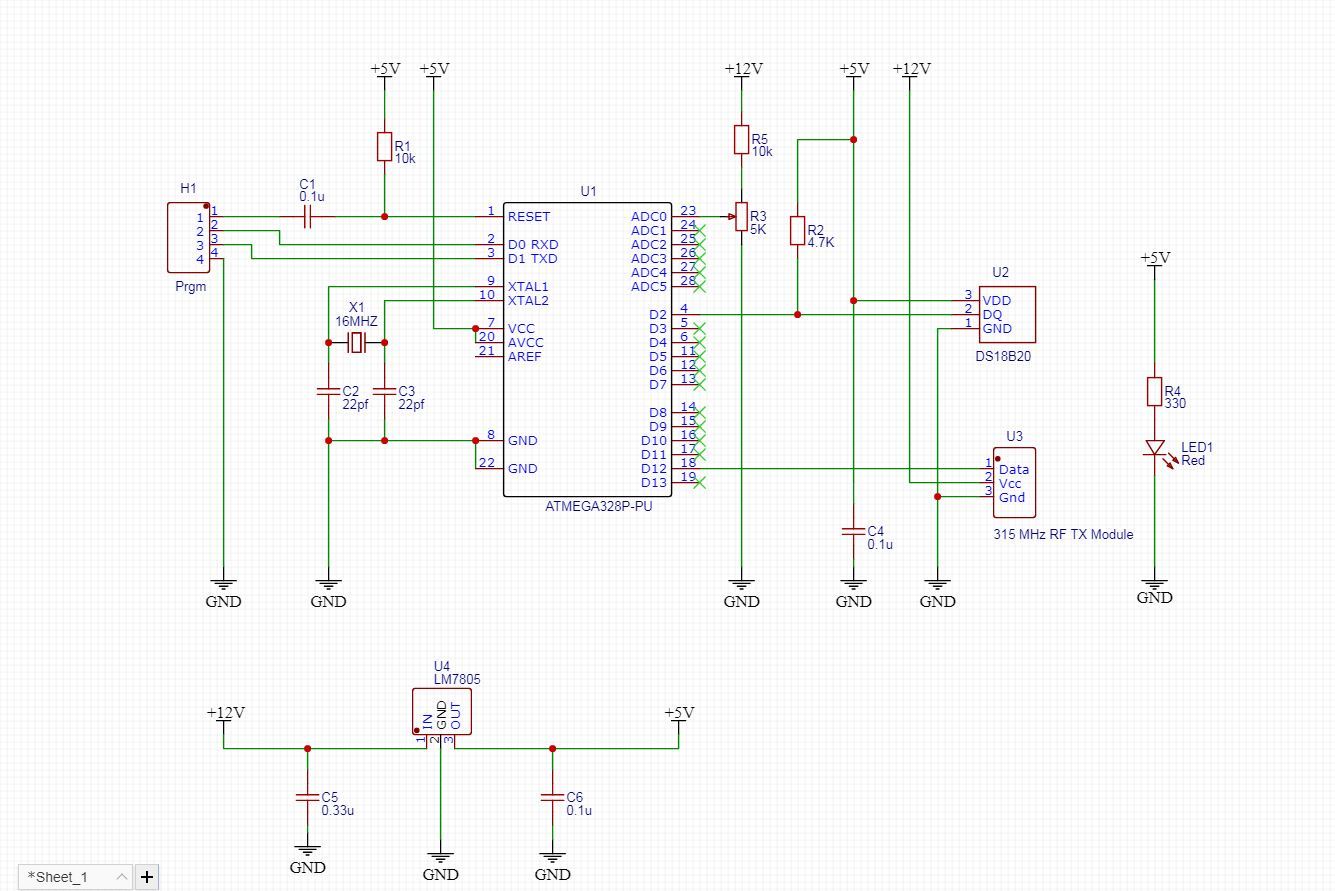Select capacitor C2 22pf
This screenshot has height=891, width=1335.
328,391
